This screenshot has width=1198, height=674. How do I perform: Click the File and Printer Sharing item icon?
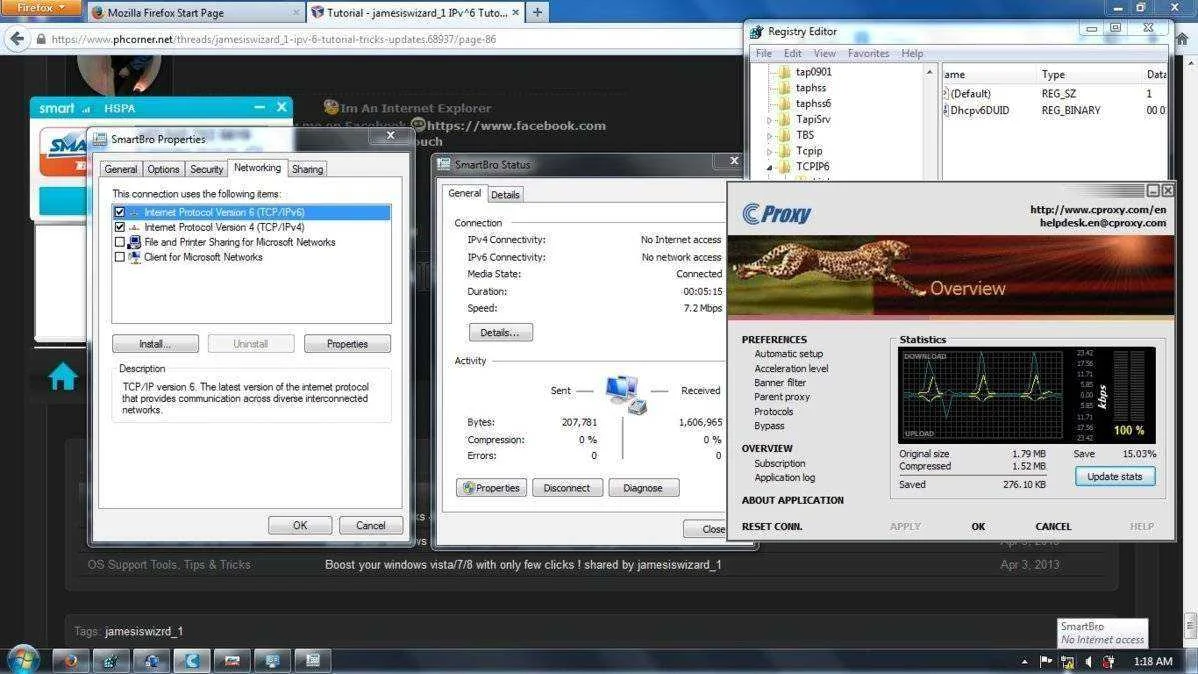(134, 242)
